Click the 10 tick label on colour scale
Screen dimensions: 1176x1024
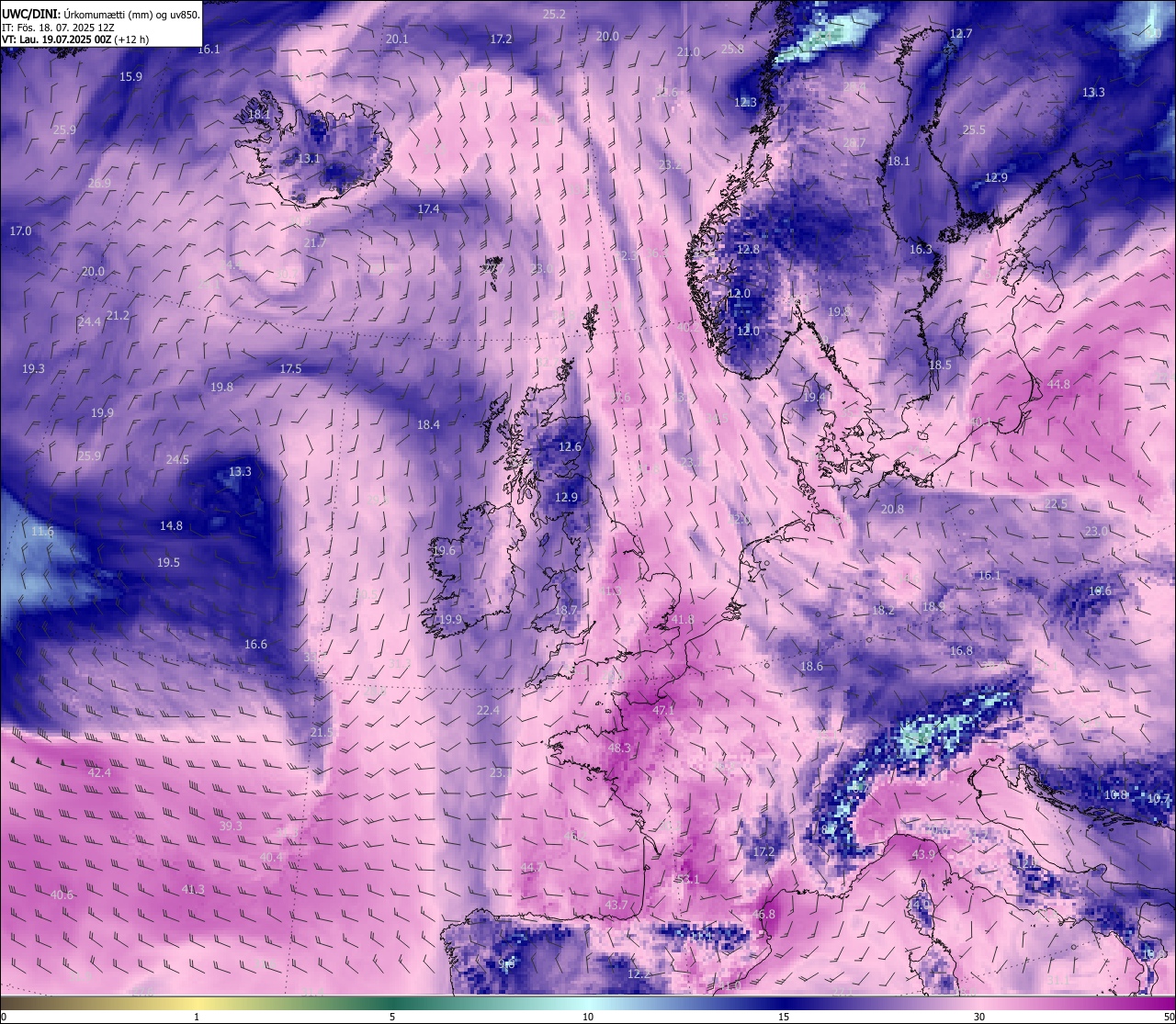point(588,1017)
